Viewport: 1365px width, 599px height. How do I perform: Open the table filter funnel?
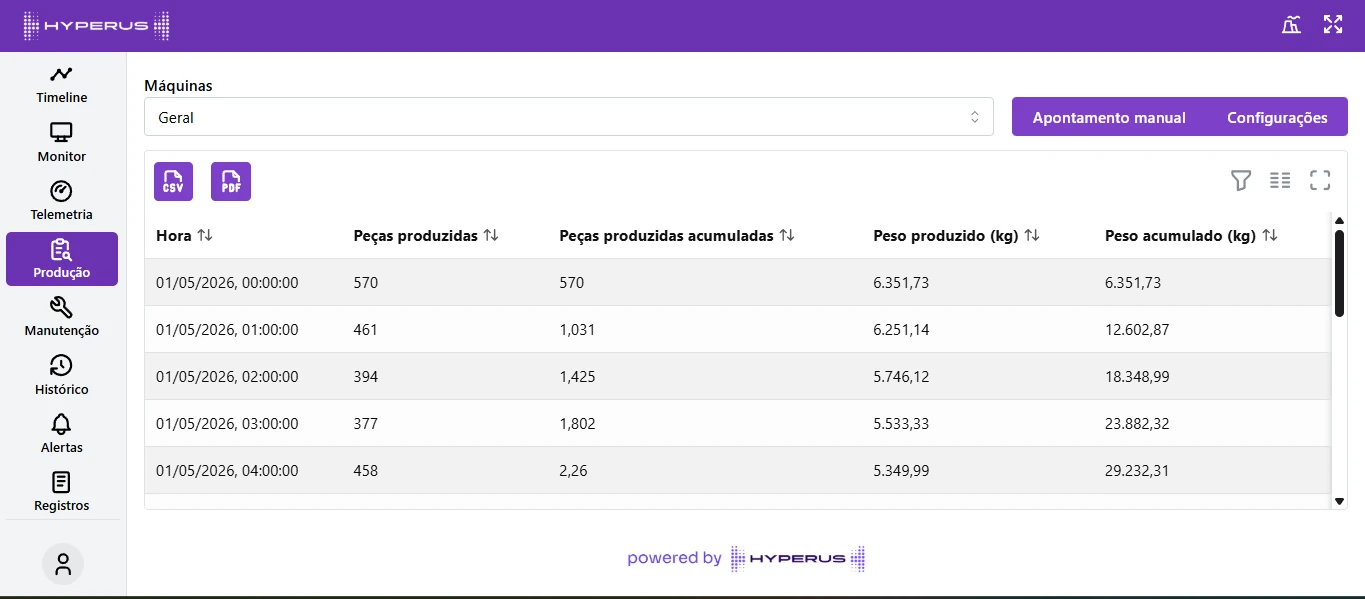tap(1241, 180)
